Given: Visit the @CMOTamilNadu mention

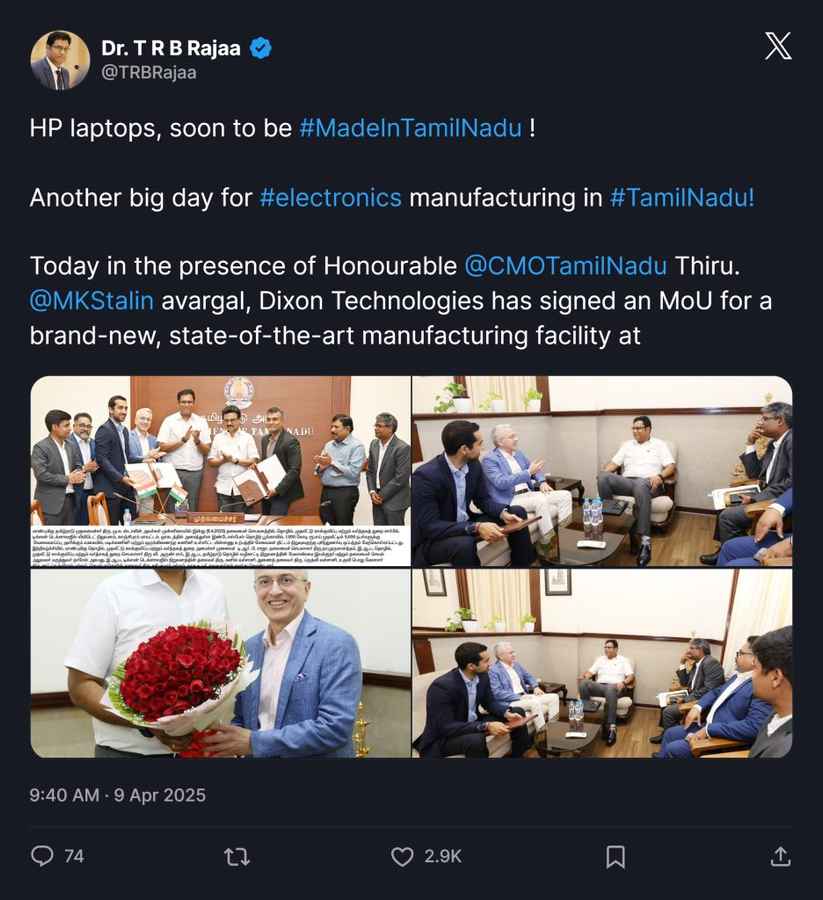Looking at the screenshot, I should click(x=565, y=265).
